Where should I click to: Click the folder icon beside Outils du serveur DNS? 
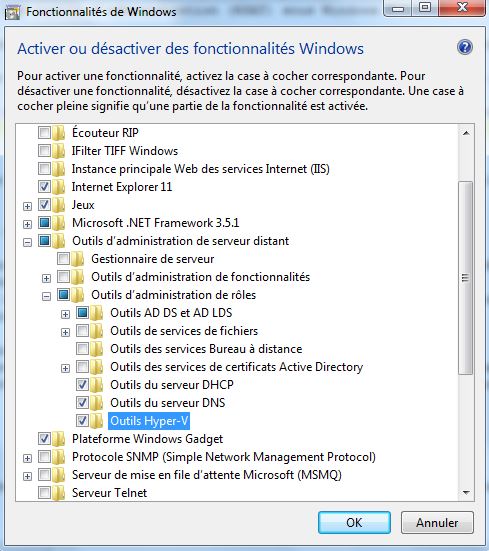[x=97, y=403]
